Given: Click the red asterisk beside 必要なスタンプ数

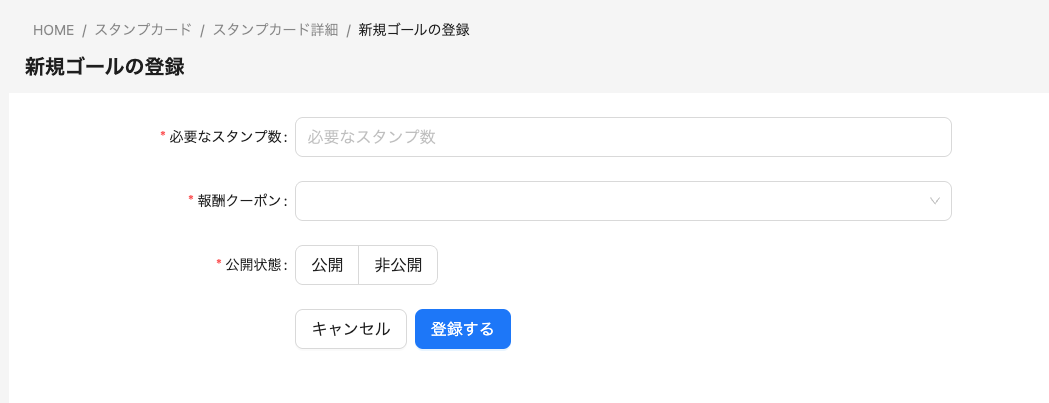Looking at the screenshot, I should (x=163, y=136).
